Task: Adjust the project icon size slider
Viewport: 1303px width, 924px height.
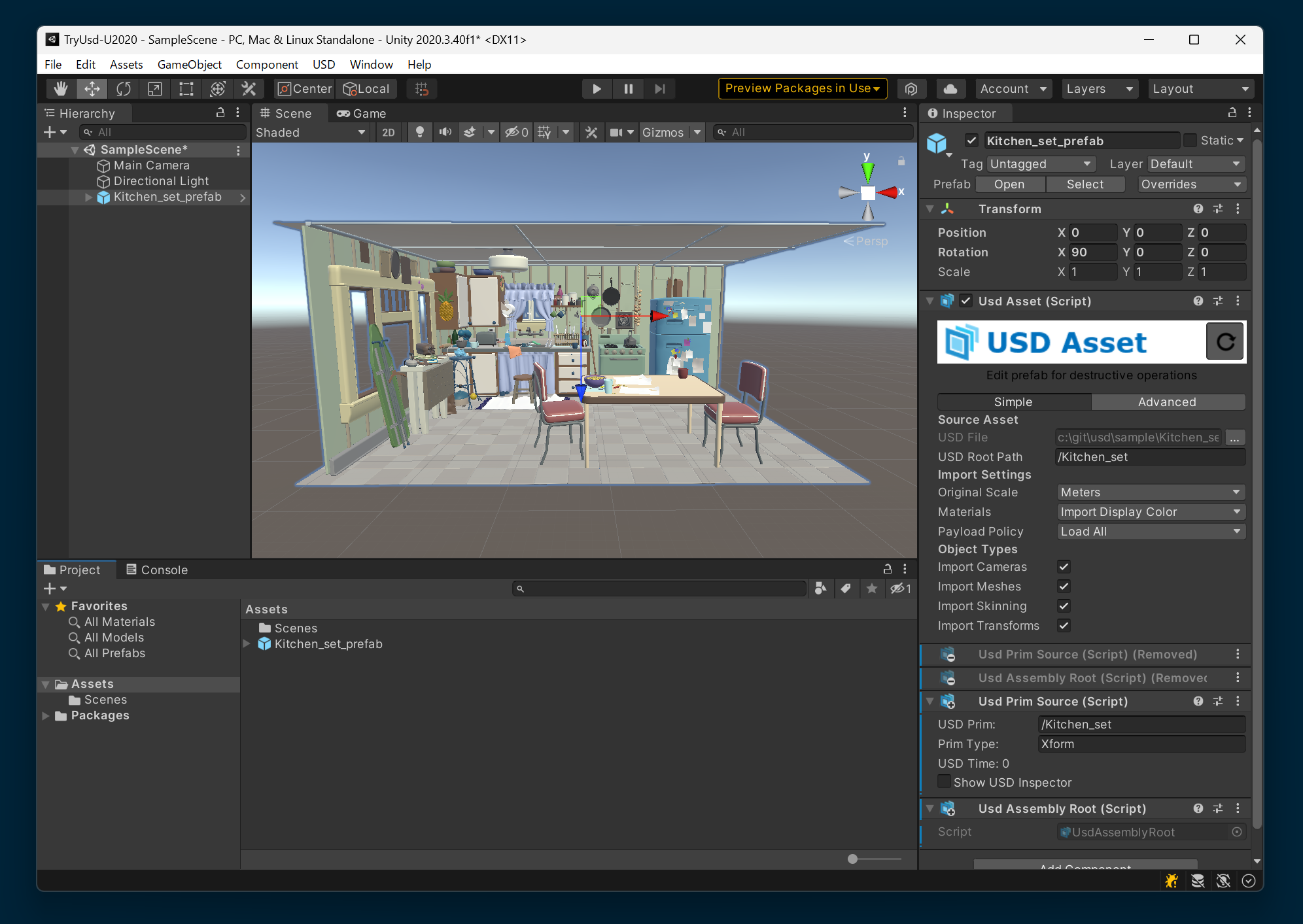Action: click(852, 859)
